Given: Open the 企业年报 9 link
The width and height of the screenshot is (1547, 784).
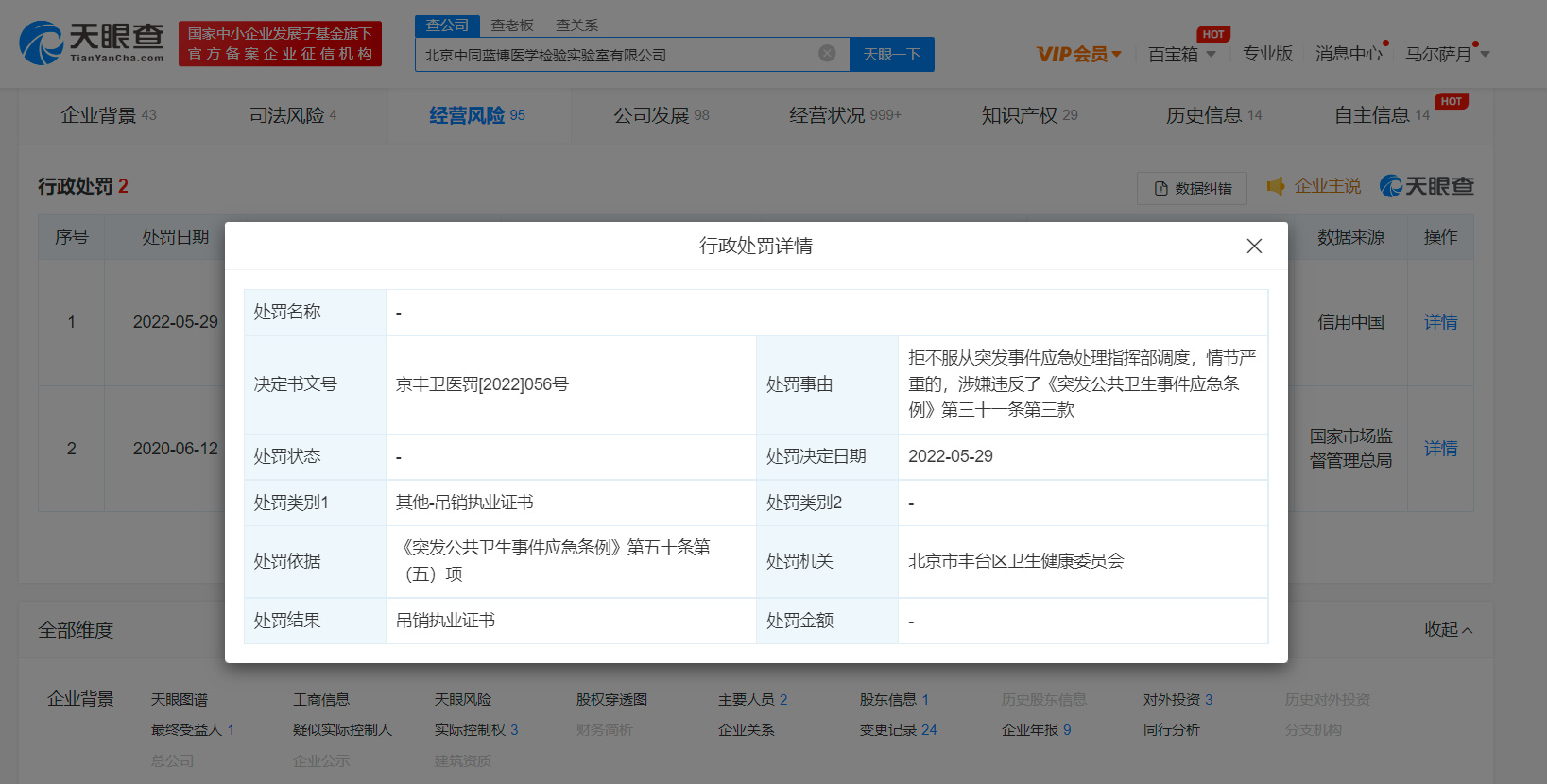Looking at the screenshot, I should (x=1037, y=730).
